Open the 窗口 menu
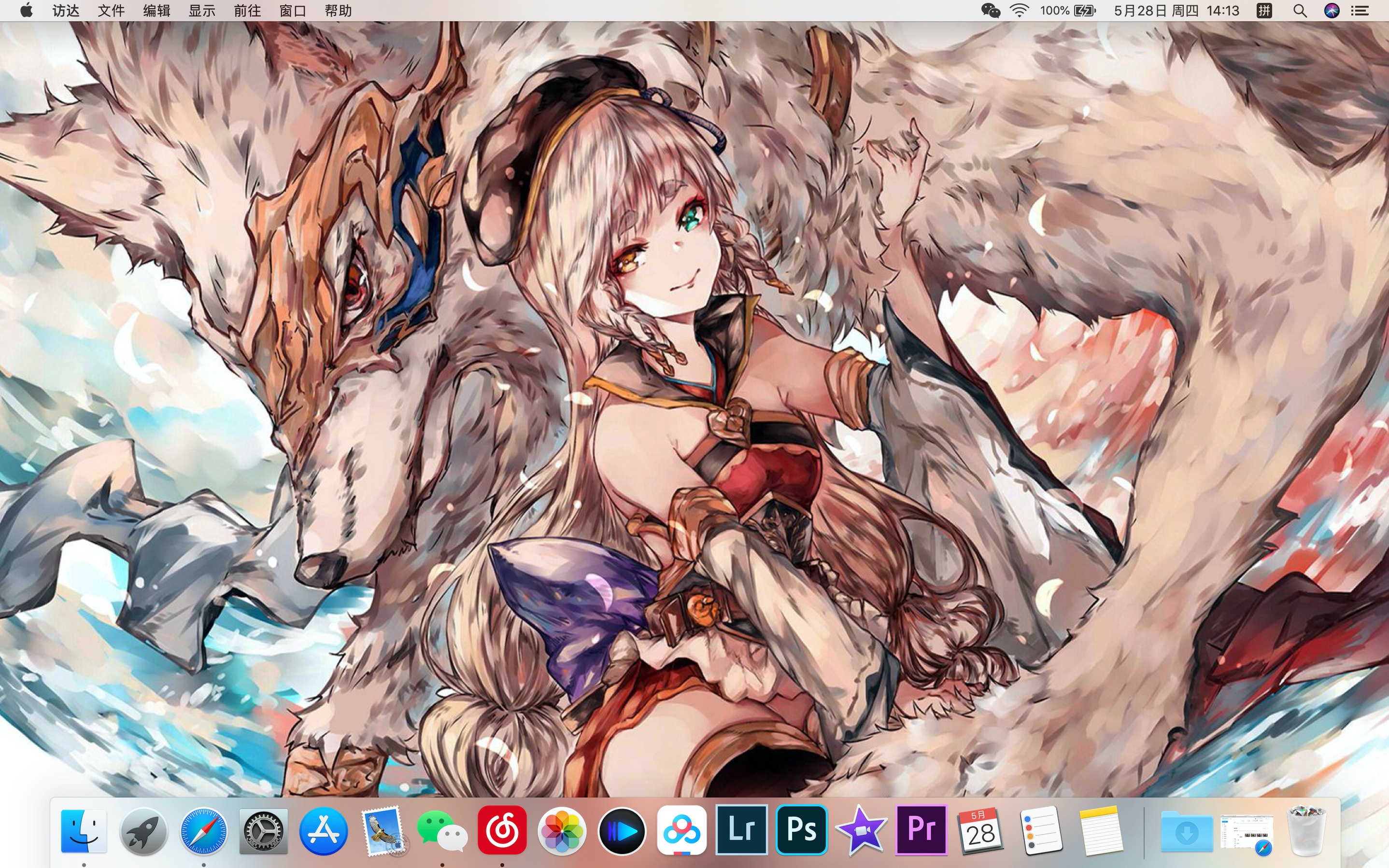The height and width of the screenshot is (868, 1389). point(292,10)
